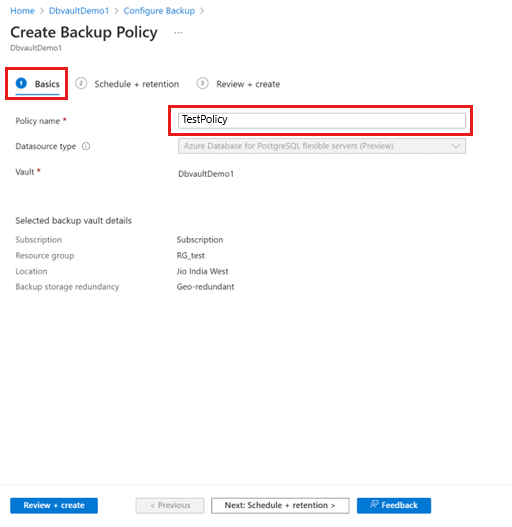Select the Basics tab
The width and height of the screenshot is (512, 527).
pyautogui.click(x=47, y=84)
